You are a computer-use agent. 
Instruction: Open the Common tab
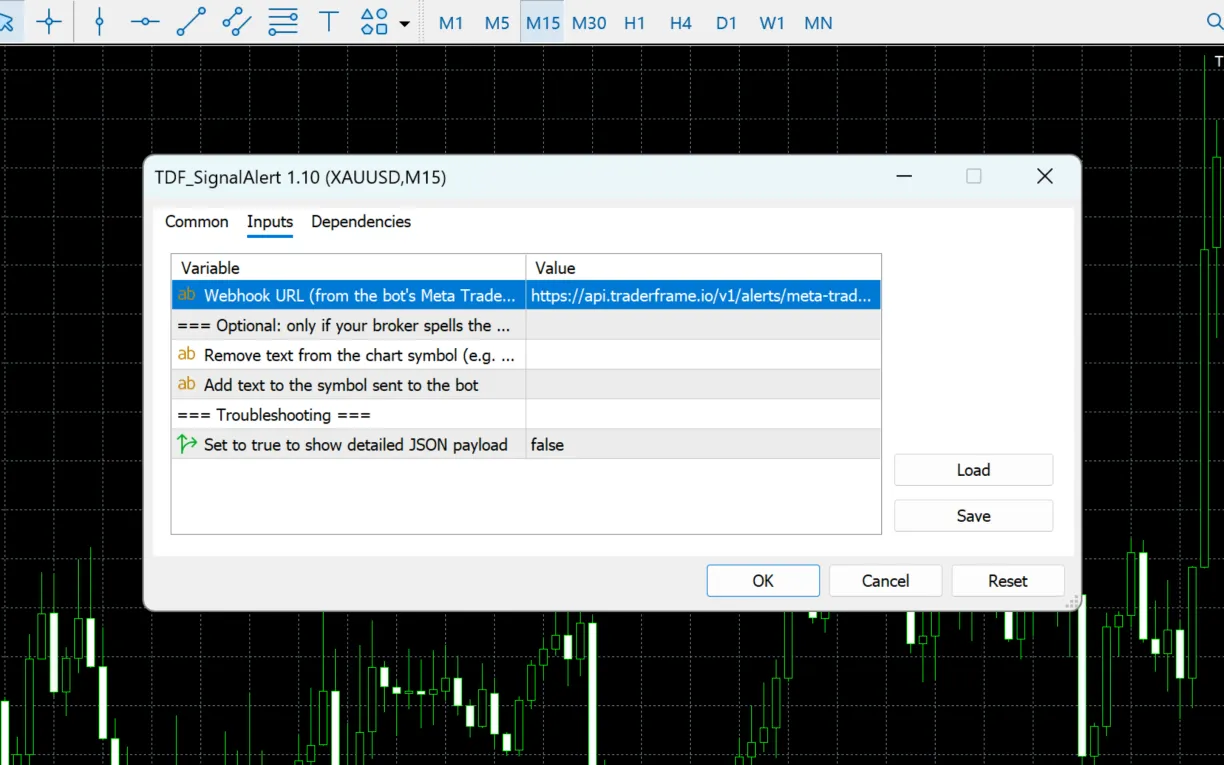click(x=197, y=221)
